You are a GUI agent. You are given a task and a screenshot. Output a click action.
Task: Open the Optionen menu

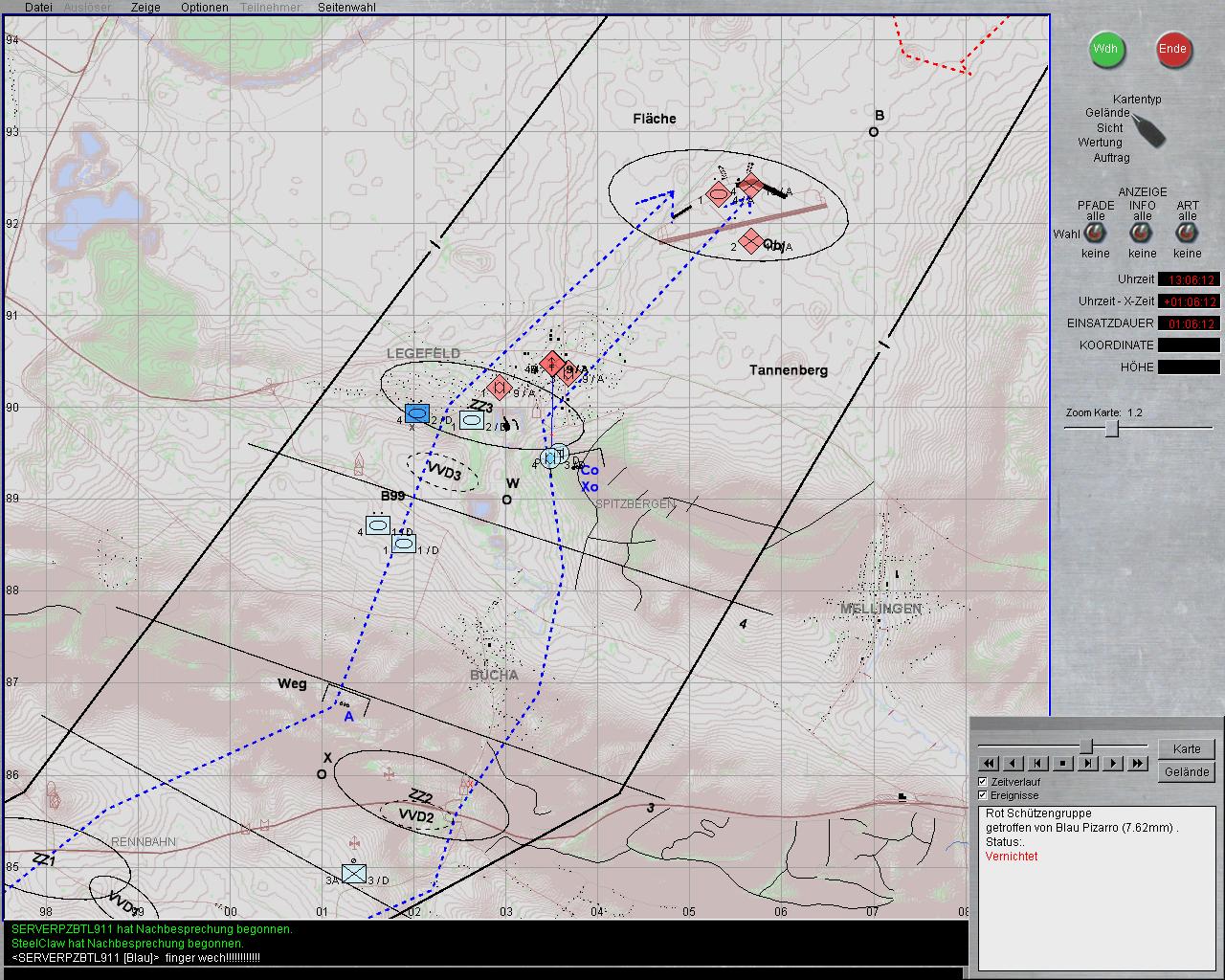[205, 7]
